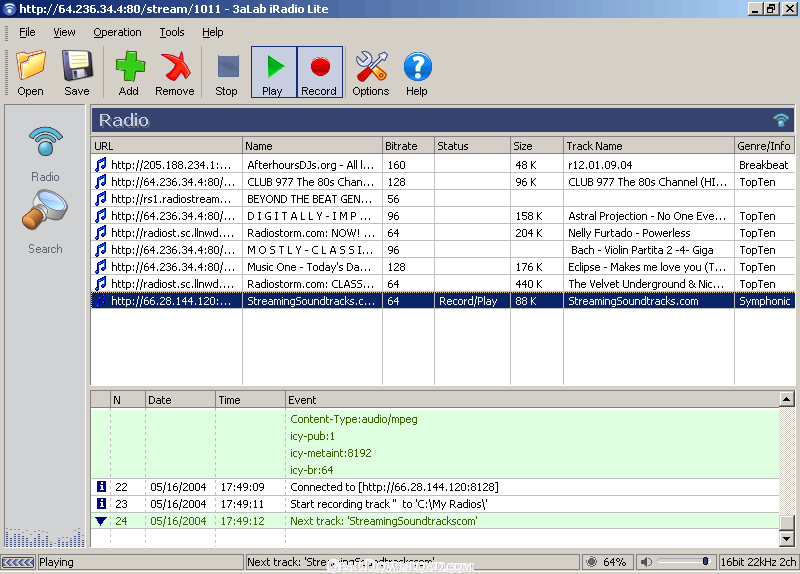Screen dimensions: 800x574
Task: Click music note icon for DIGITALLY-IMP row
Action: [x=101, y=215]
